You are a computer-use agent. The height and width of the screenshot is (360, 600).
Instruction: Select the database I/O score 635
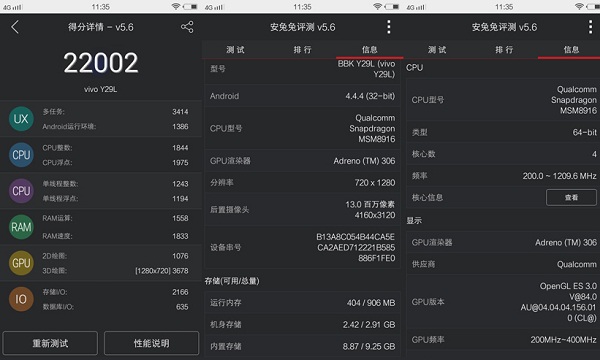182,307
